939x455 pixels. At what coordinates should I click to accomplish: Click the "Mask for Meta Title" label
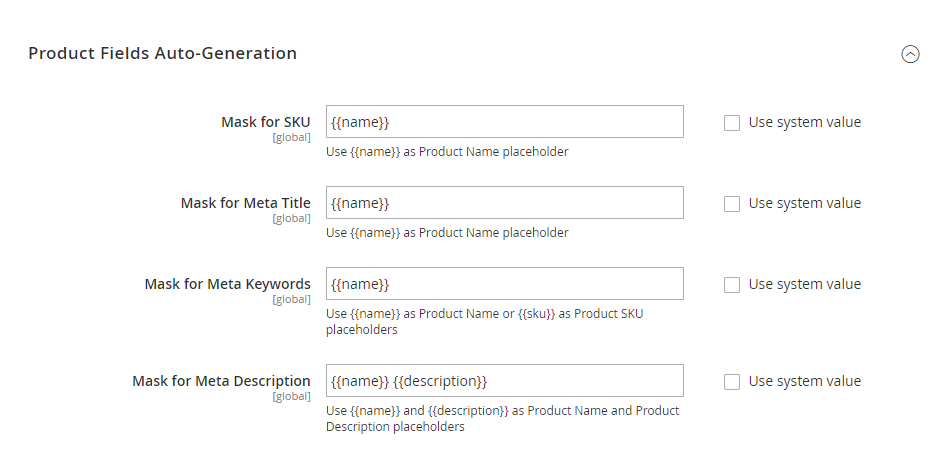point(245,203)
